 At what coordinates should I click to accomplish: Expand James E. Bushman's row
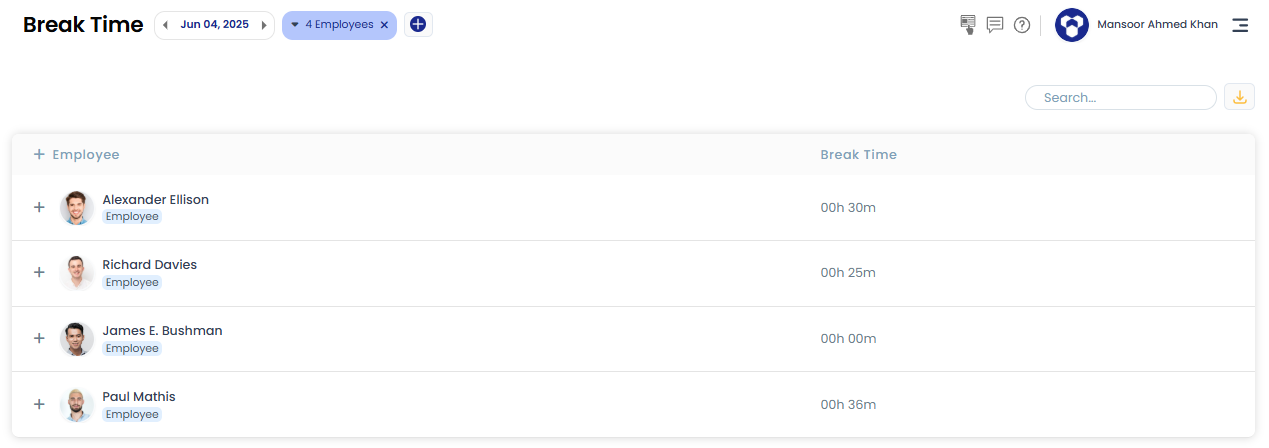(39, 338)
